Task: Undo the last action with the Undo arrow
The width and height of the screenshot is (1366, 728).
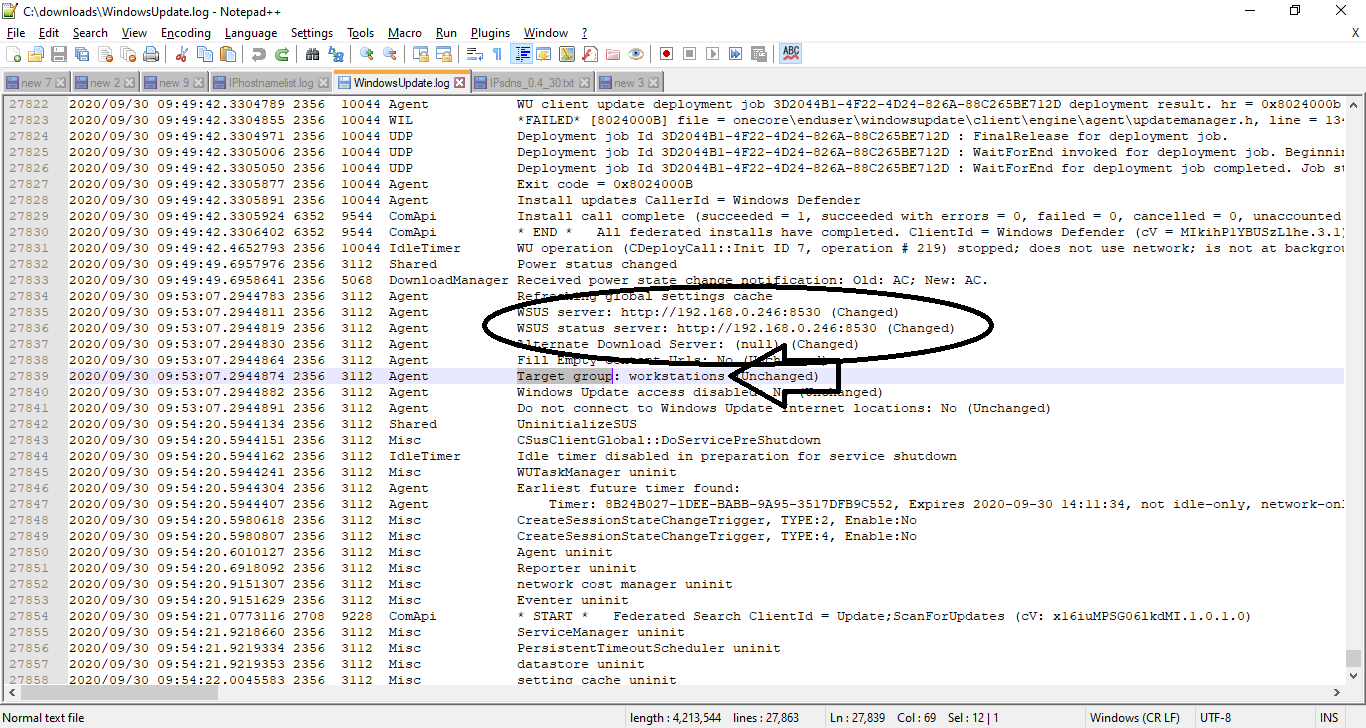Action: [259, 54]
